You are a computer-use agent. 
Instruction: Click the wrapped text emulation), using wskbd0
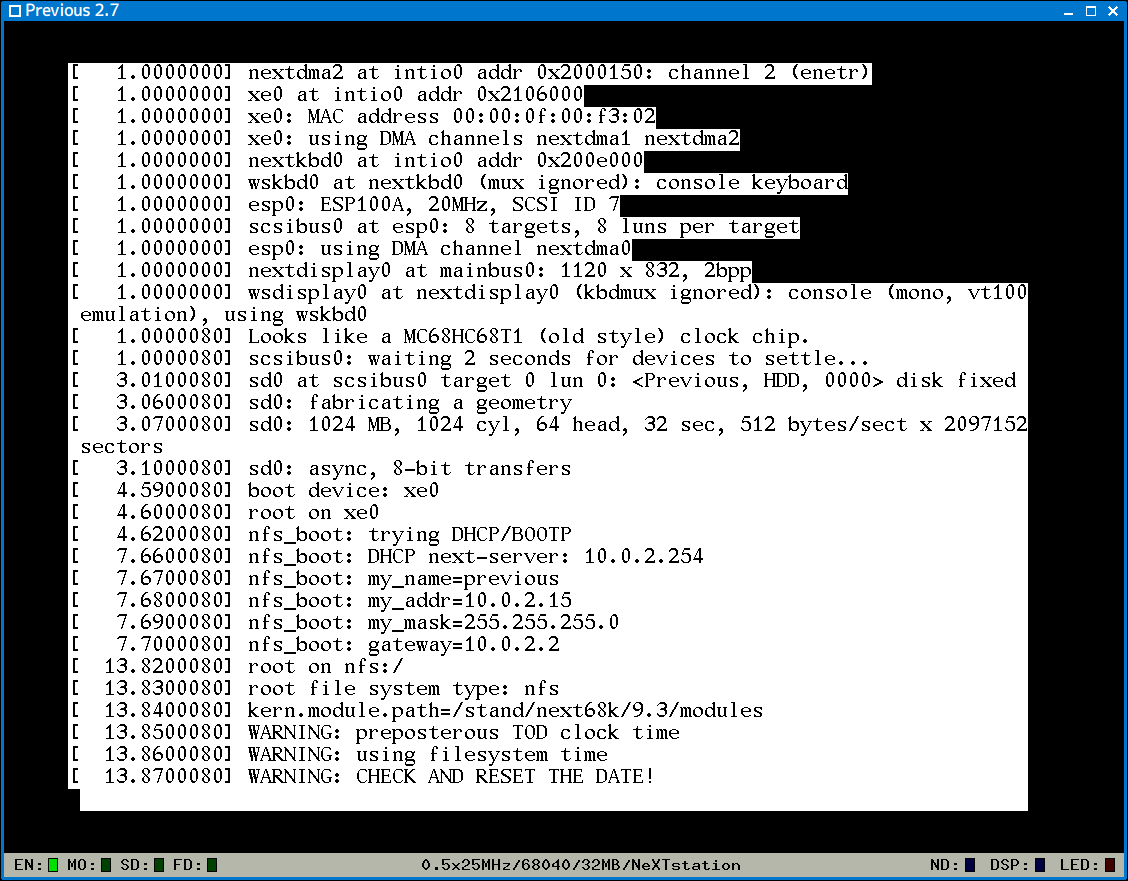pyautogui.click(x=224, y=315)
